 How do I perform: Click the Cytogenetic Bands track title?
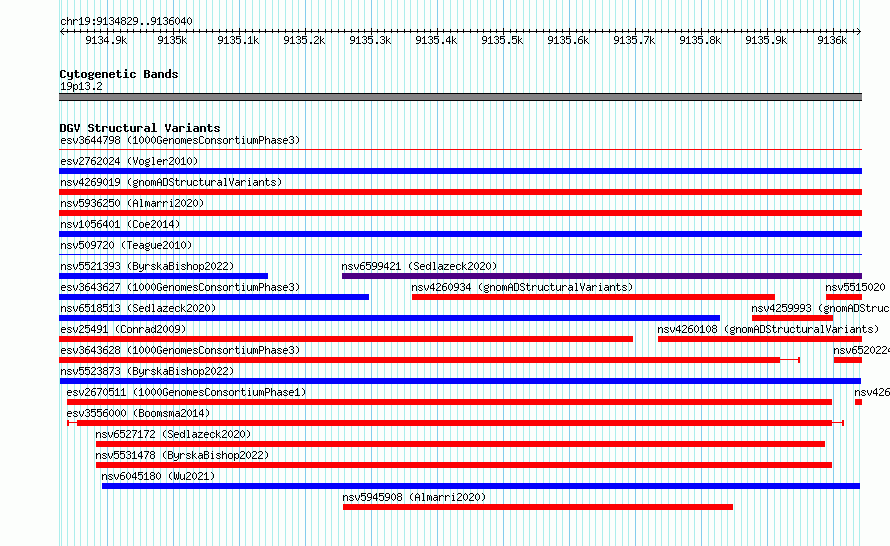pos(119,74)
